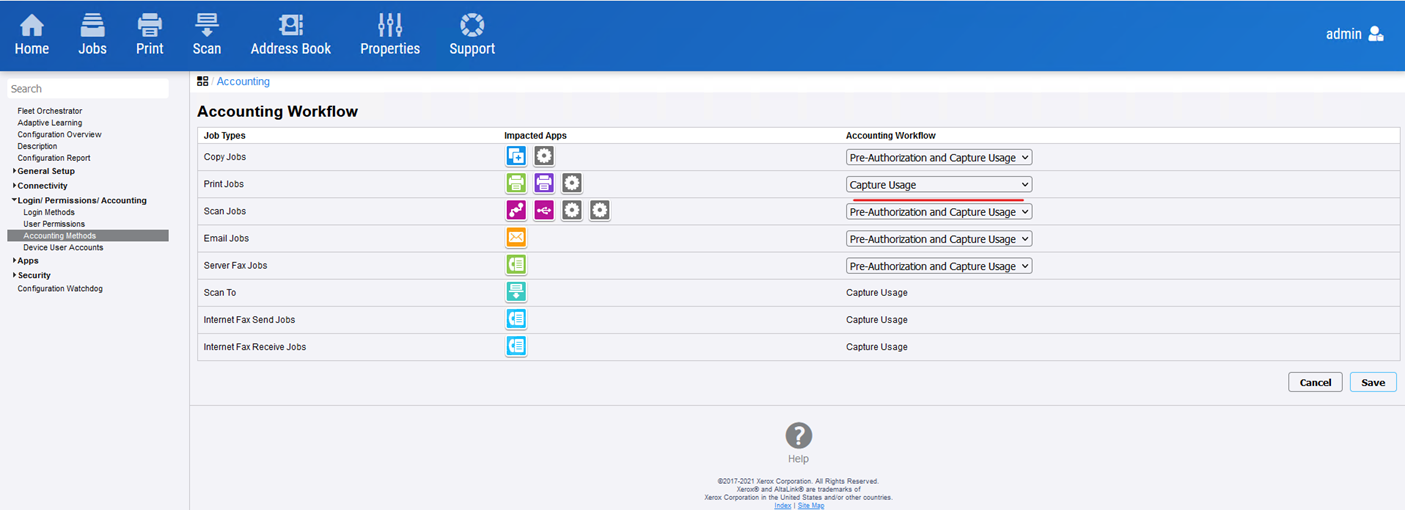Viewport: 1405px width, 510px height.
Task: Select Device User Accounts in sidebar
Action: (63, 247)
